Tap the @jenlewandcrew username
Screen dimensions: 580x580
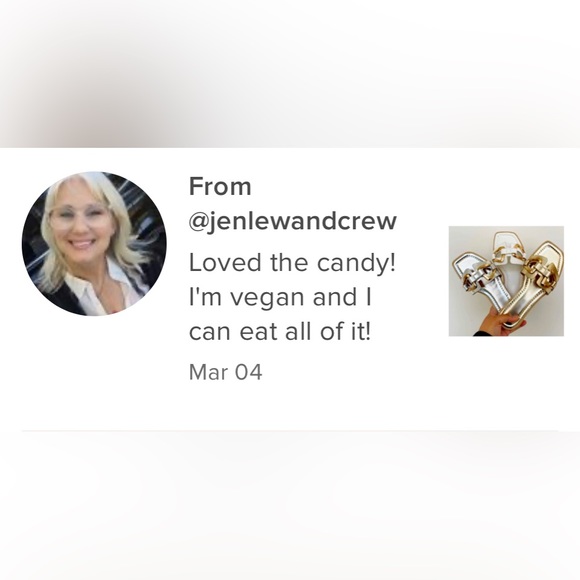(x=293, y=222)
